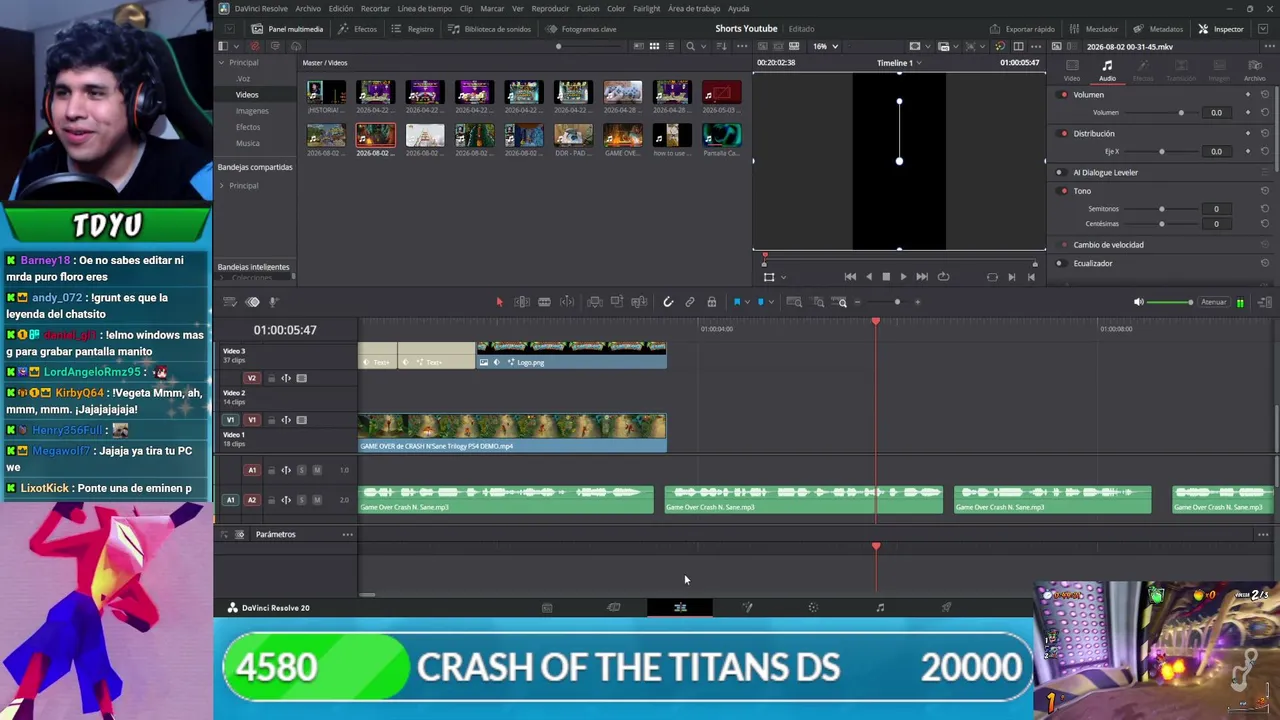Toggle the Inspector panel button
The height and width of the screenshot is (720, 1280).
[x=1221, y=29]
